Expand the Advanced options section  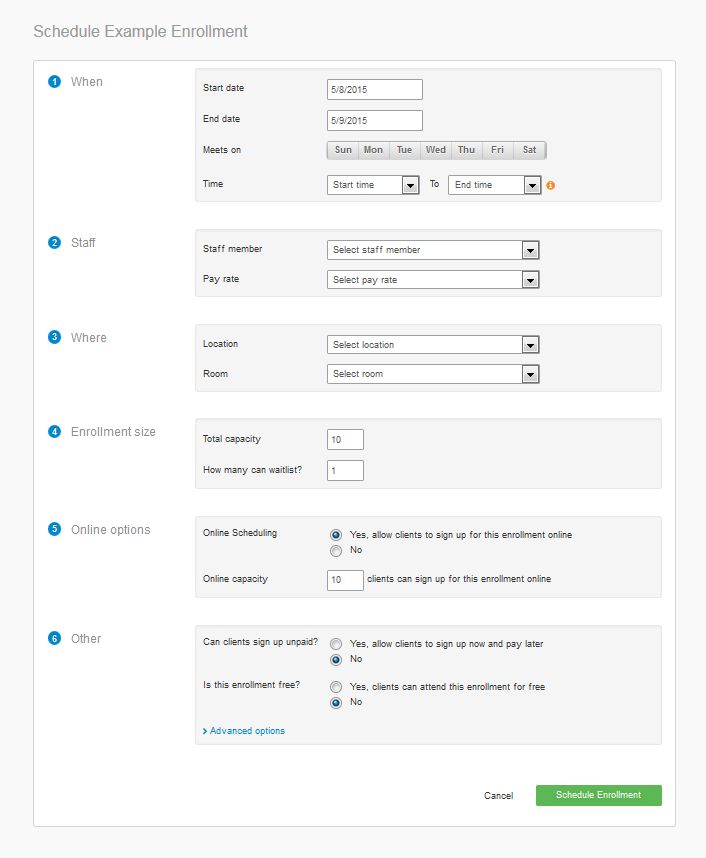[244, 730]
